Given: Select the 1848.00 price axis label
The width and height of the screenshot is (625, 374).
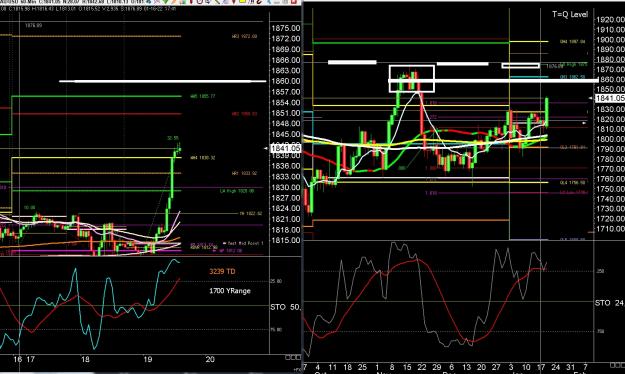Looking at the screenshot, I should 286,124.
